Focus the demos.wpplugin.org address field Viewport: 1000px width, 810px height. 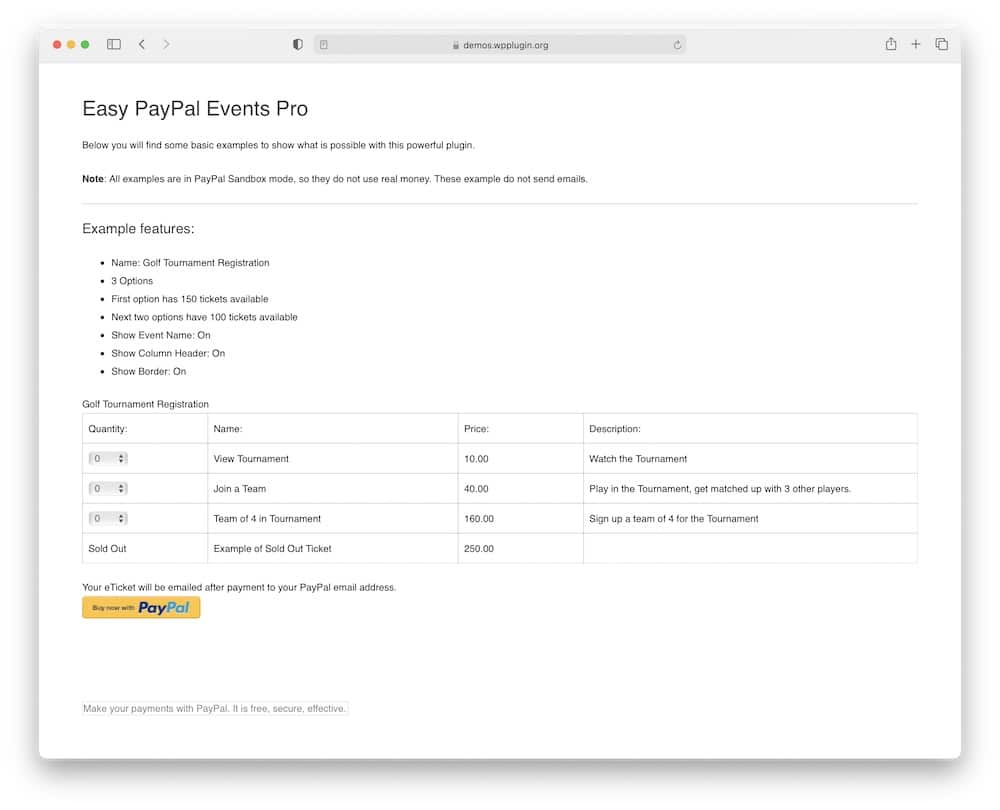[499, 45]
